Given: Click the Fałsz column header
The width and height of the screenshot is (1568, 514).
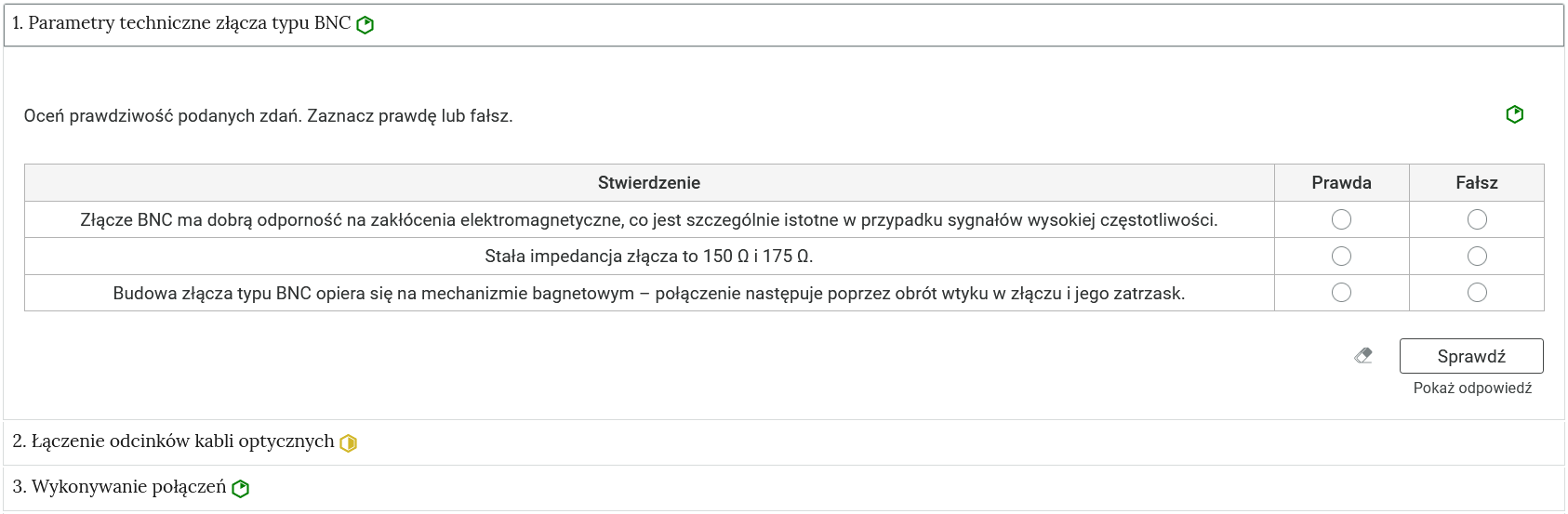Looking at the screenshot, I should pyautogui.click(x=1477, y=183).
